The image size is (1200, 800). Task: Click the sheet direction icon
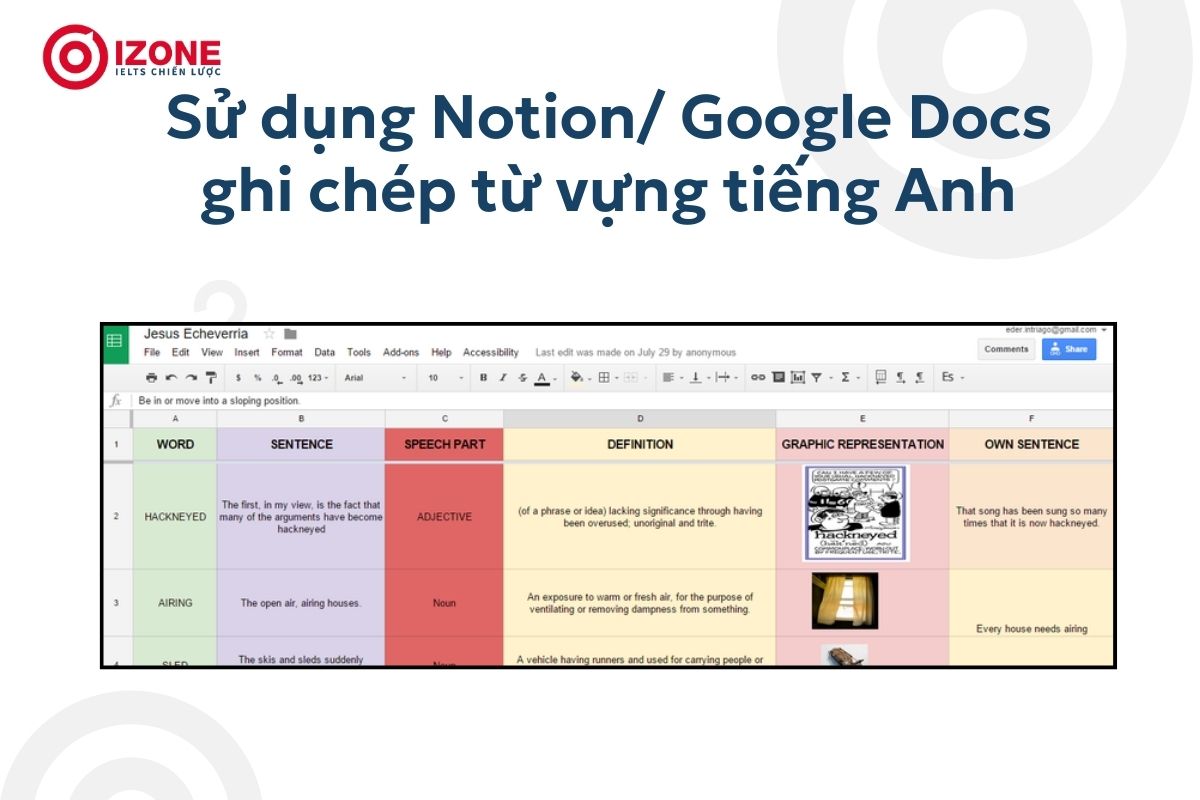coord(881,378)
